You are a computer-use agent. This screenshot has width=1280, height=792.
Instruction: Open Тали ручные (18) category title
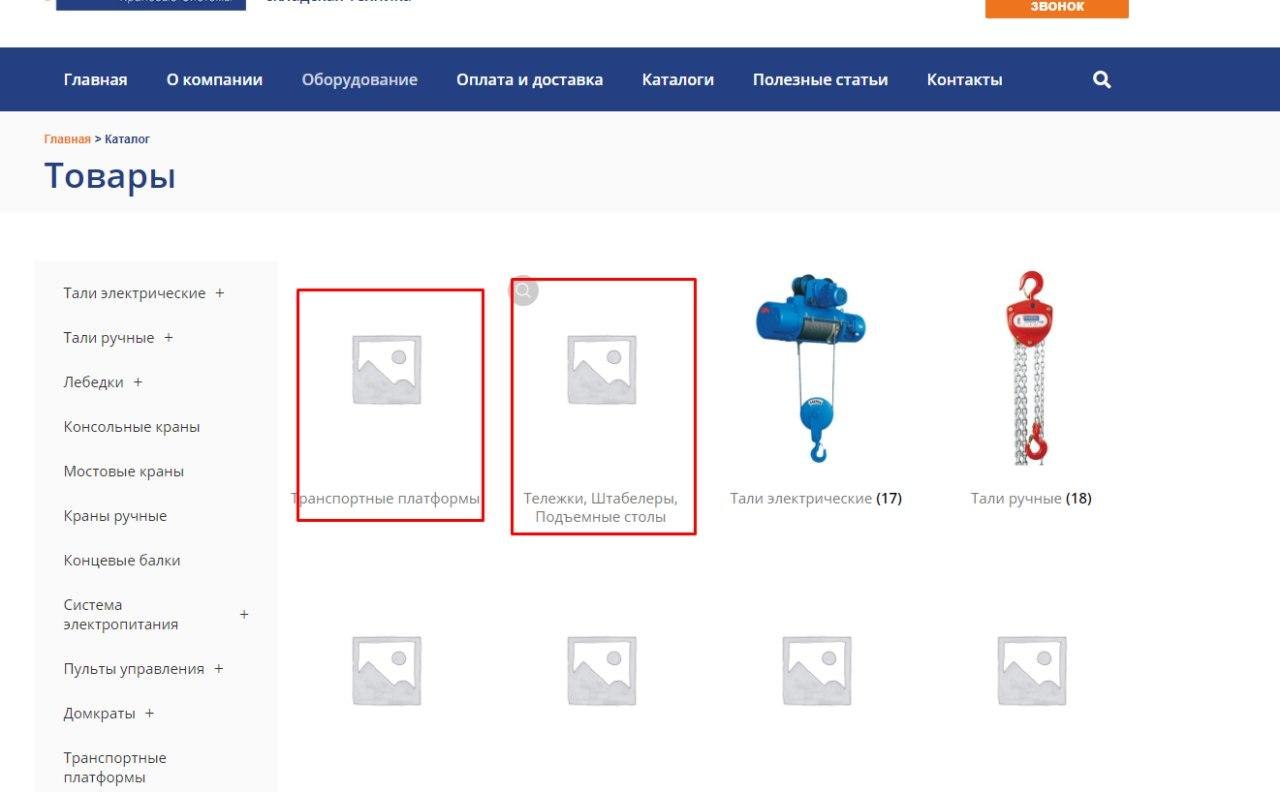pyautogui.click(x=1031, y=498)
